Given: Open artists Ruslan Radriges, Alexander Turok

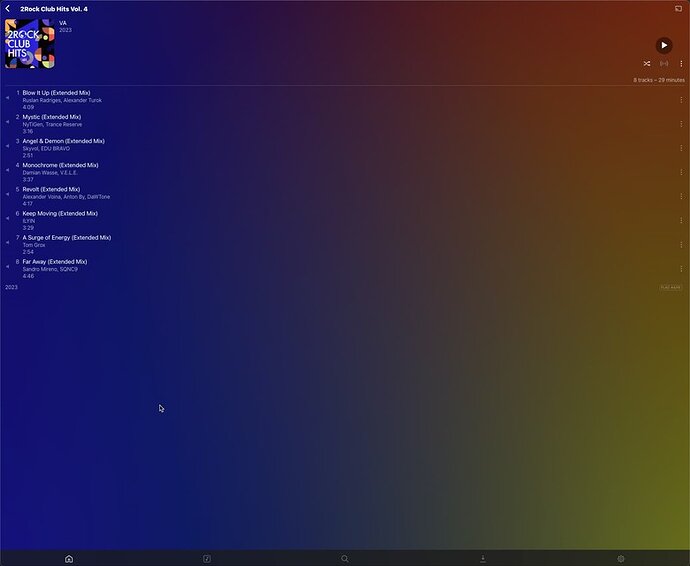Looking at the screenshot, I should coord(62,100).
